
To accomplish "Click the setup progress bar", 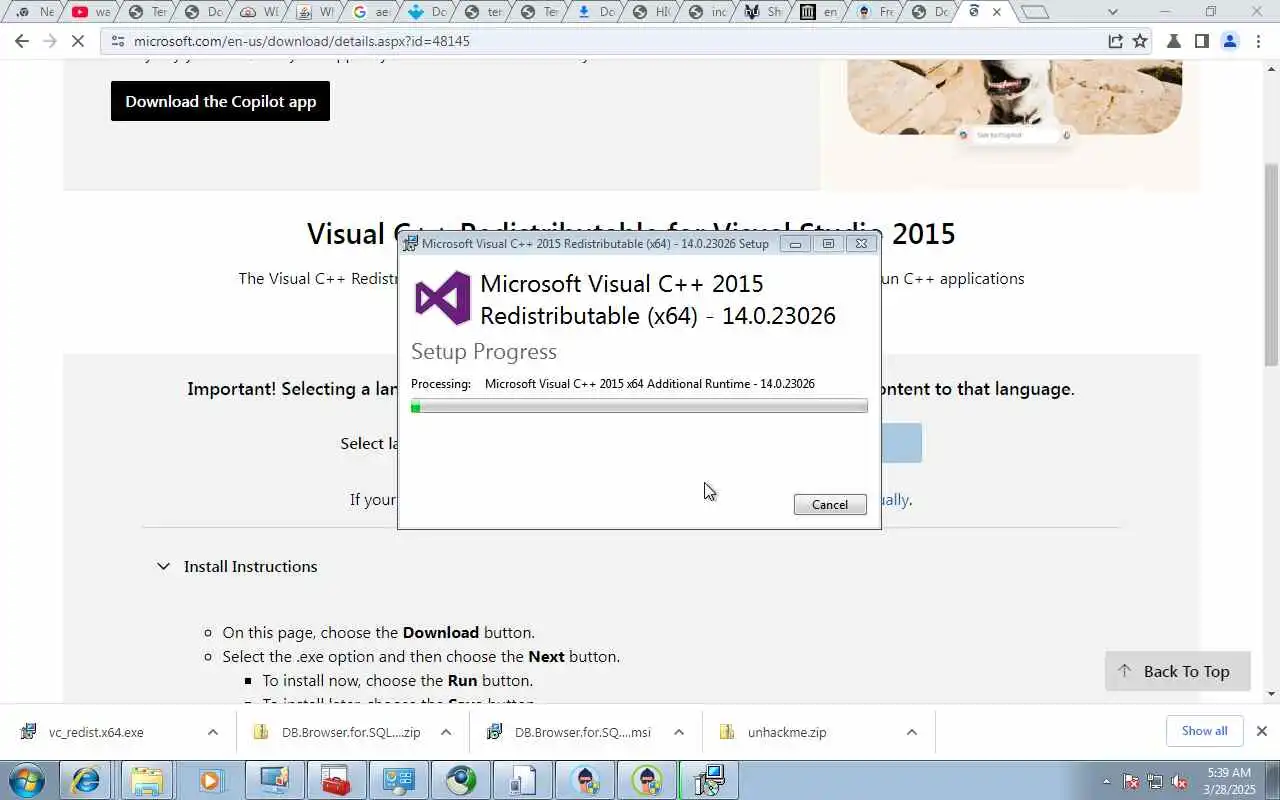I will pos(639,407).
